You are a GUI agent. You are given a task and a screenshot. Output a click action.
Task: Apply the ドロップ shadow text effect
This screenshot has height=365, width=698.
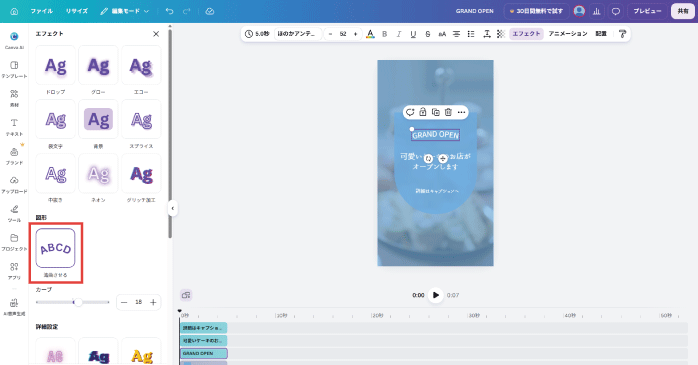pos(56,65)
